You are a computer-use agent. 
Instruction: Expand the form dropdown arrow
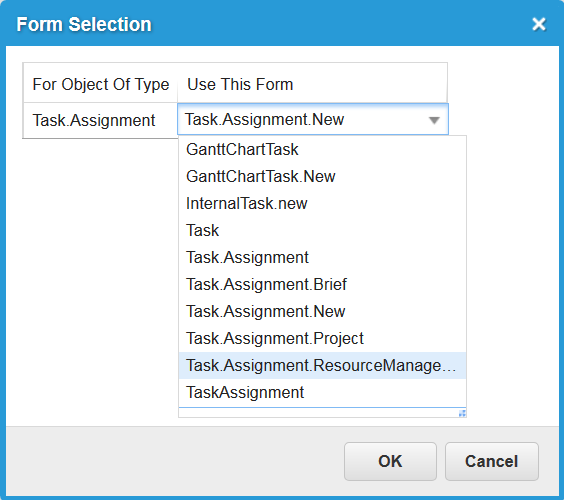pyautogui.click(x=435, y=120)
